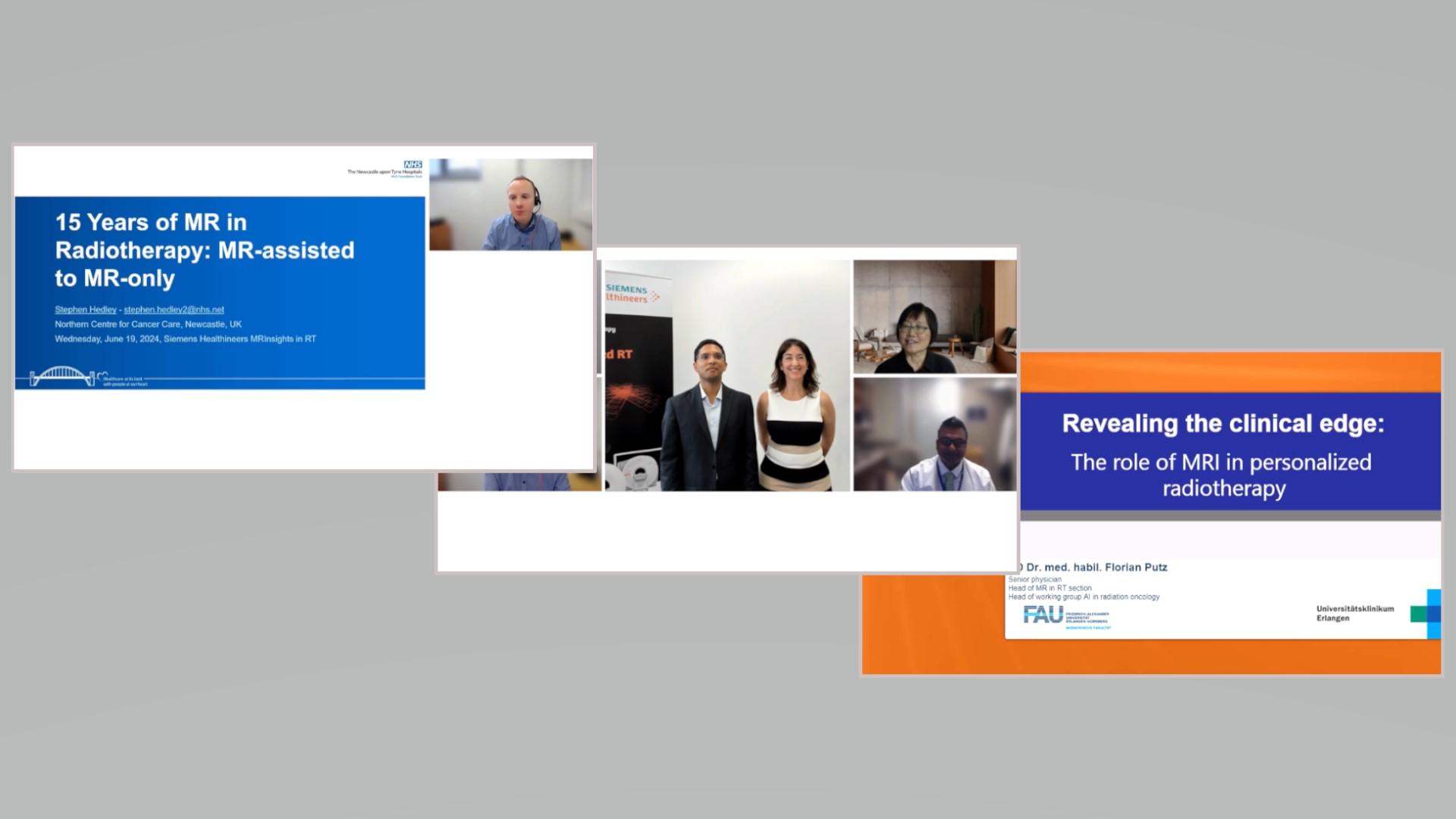
Task: Click the Dr. Florian Putz name text
Action: coord(1096,567)
